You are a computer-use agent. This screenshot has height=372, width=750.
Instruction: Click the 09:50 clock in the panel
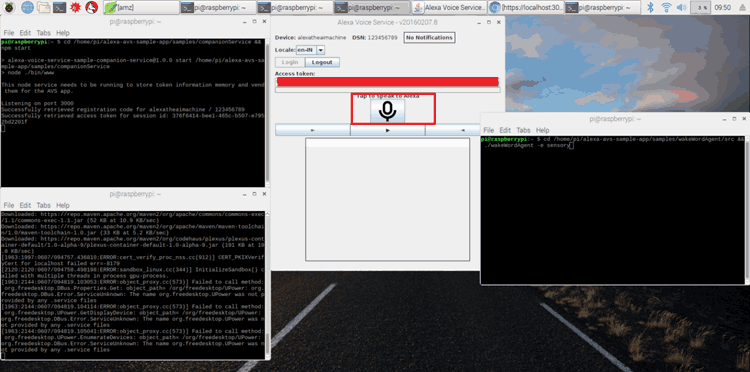click(723, 7)
